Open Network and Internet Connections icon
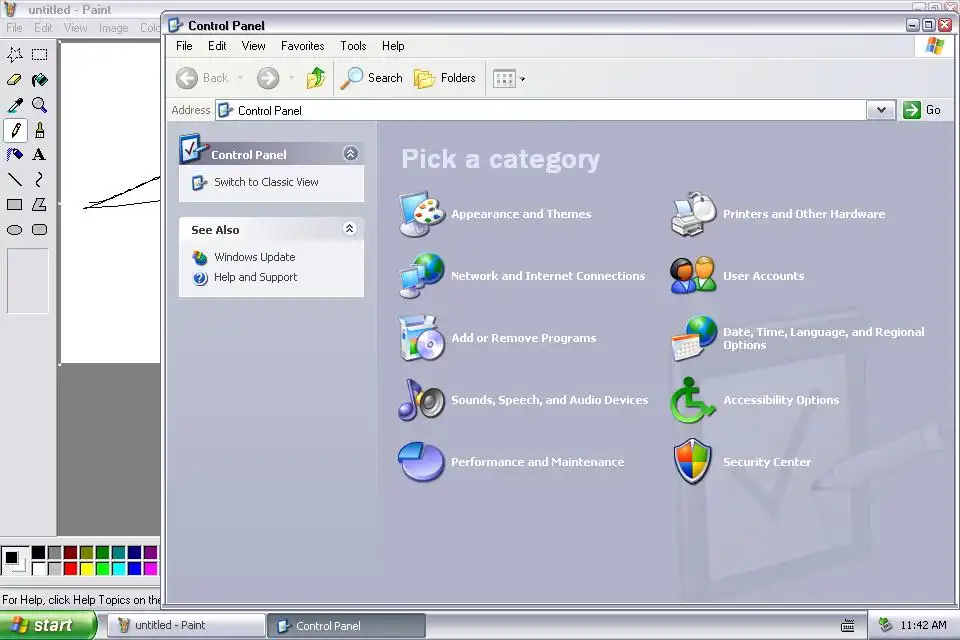960x640 pixels. pos(421,276)
